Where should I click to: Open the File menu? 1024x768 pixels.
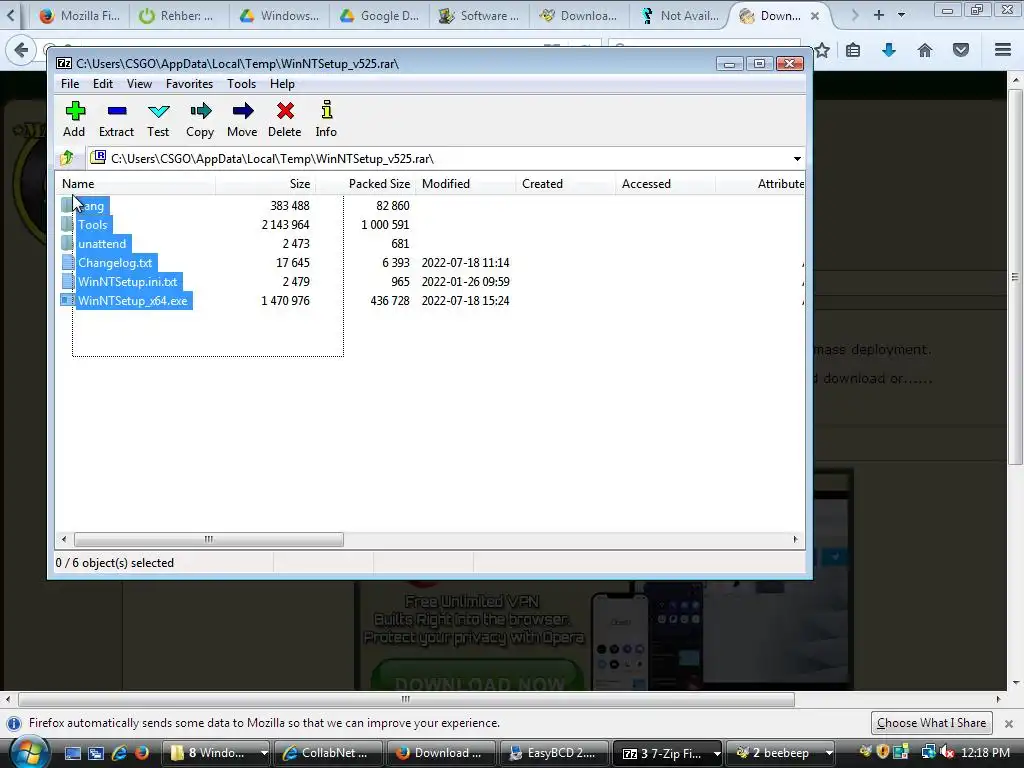point(70,84)
